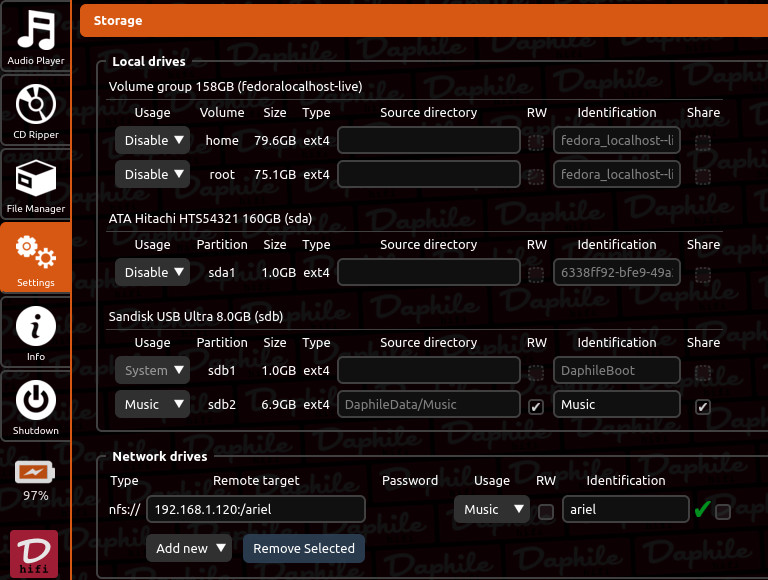Expand the Add new dropdown
This screenshot has width=768, height=580.
click(189, 548)
